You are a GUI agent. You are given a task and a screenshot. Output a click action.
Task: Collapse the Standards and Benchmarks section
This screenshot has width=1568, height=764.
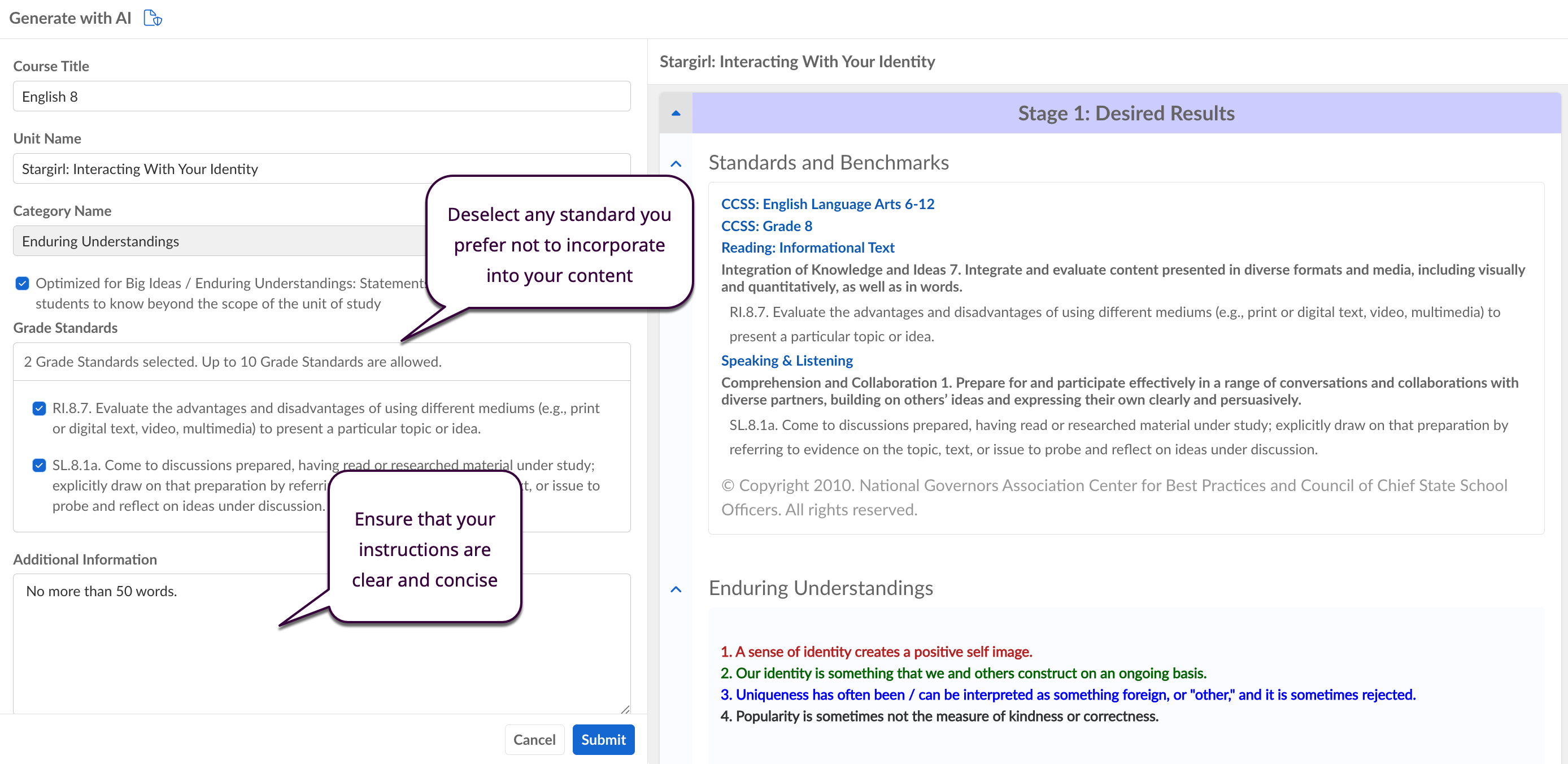point(676,163)
